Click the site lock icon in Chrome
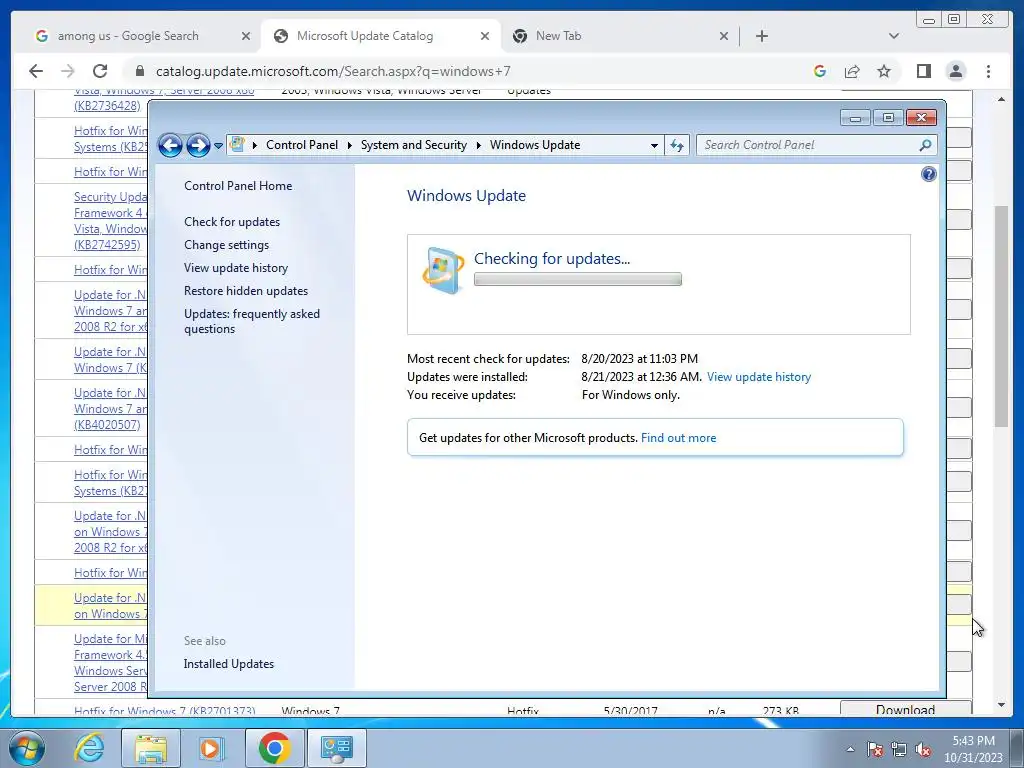 coord(139,71)
